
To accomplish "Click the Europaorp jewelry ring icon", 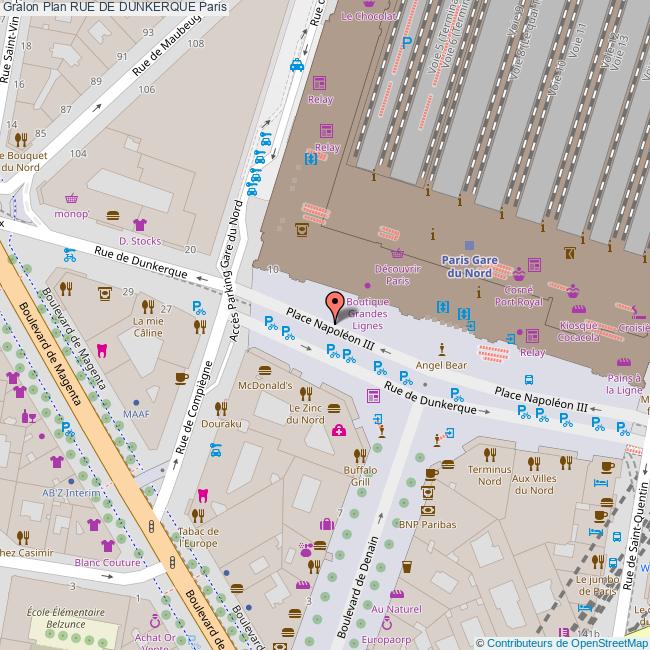I will pos(386,623).
